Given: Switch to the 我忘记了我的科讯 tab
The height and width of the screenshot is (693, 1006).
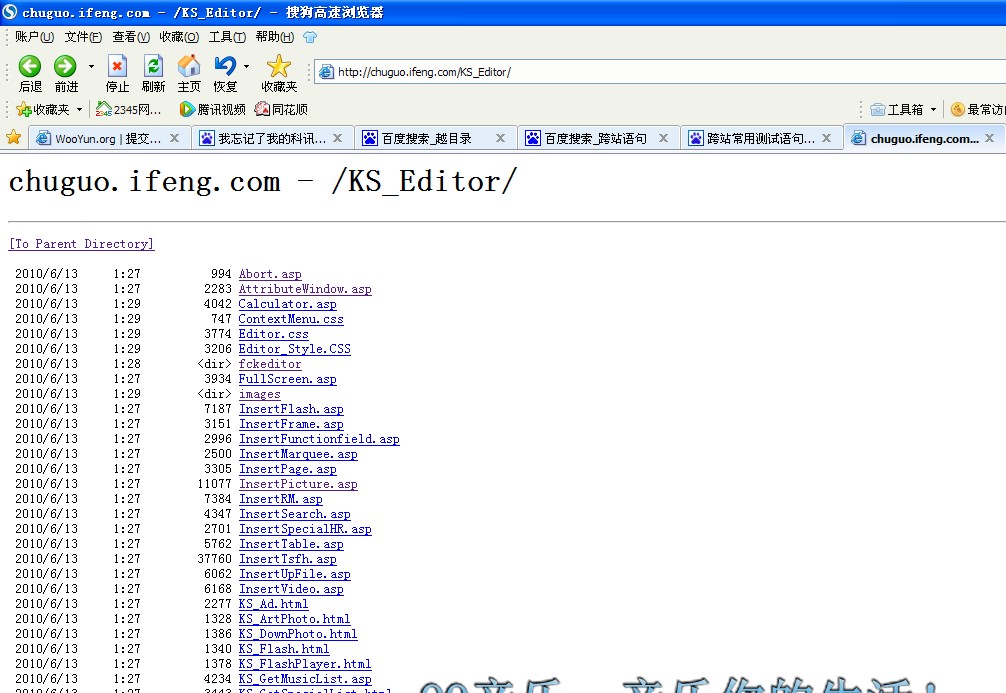Looking at the screenshot, I should pos(264,139).
